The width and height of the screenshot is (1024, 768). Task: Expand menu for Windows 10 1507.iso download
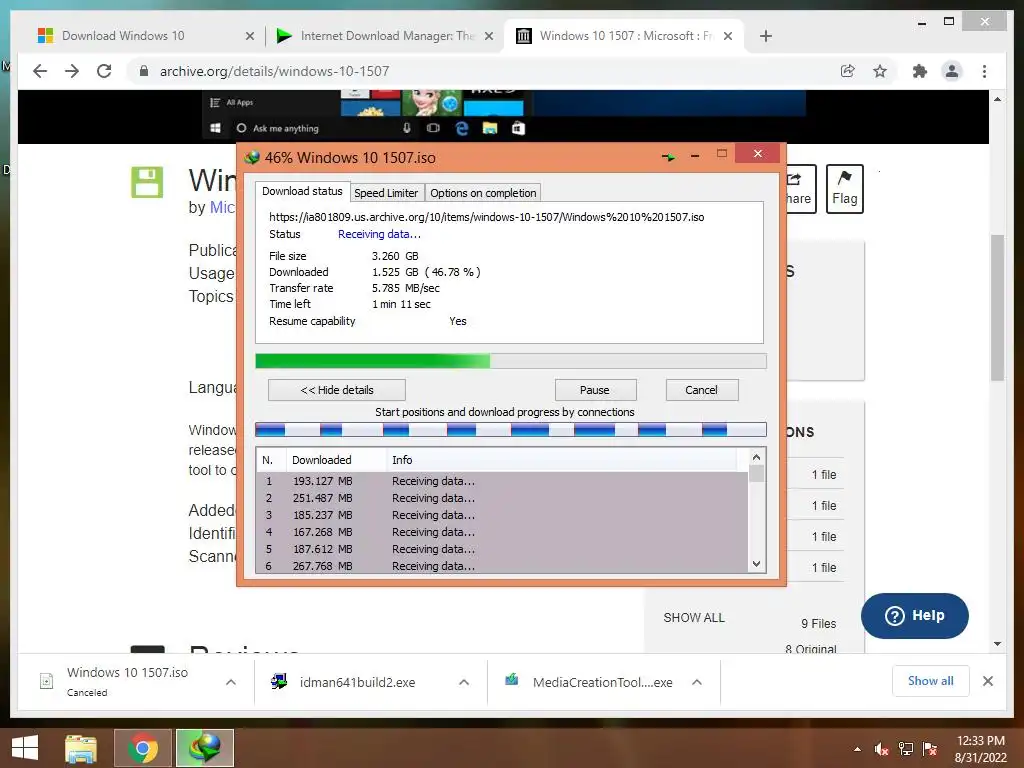pyautogui.click(x=231, y=682)
